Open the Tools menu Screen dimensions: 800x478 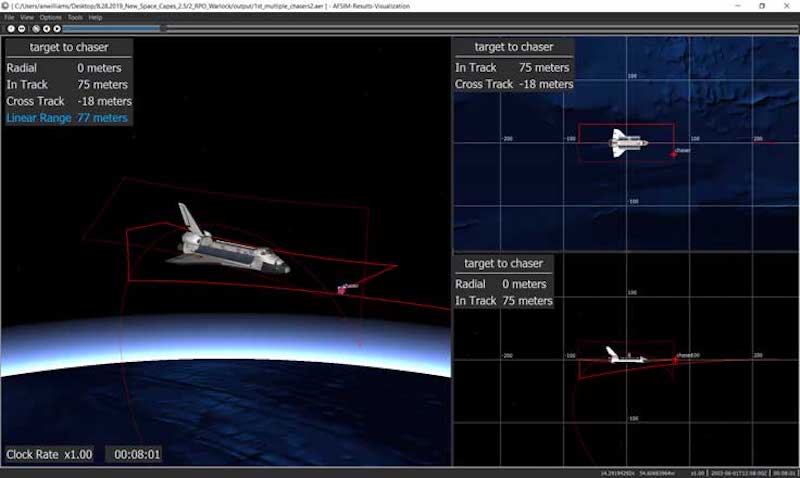point(75,17)
